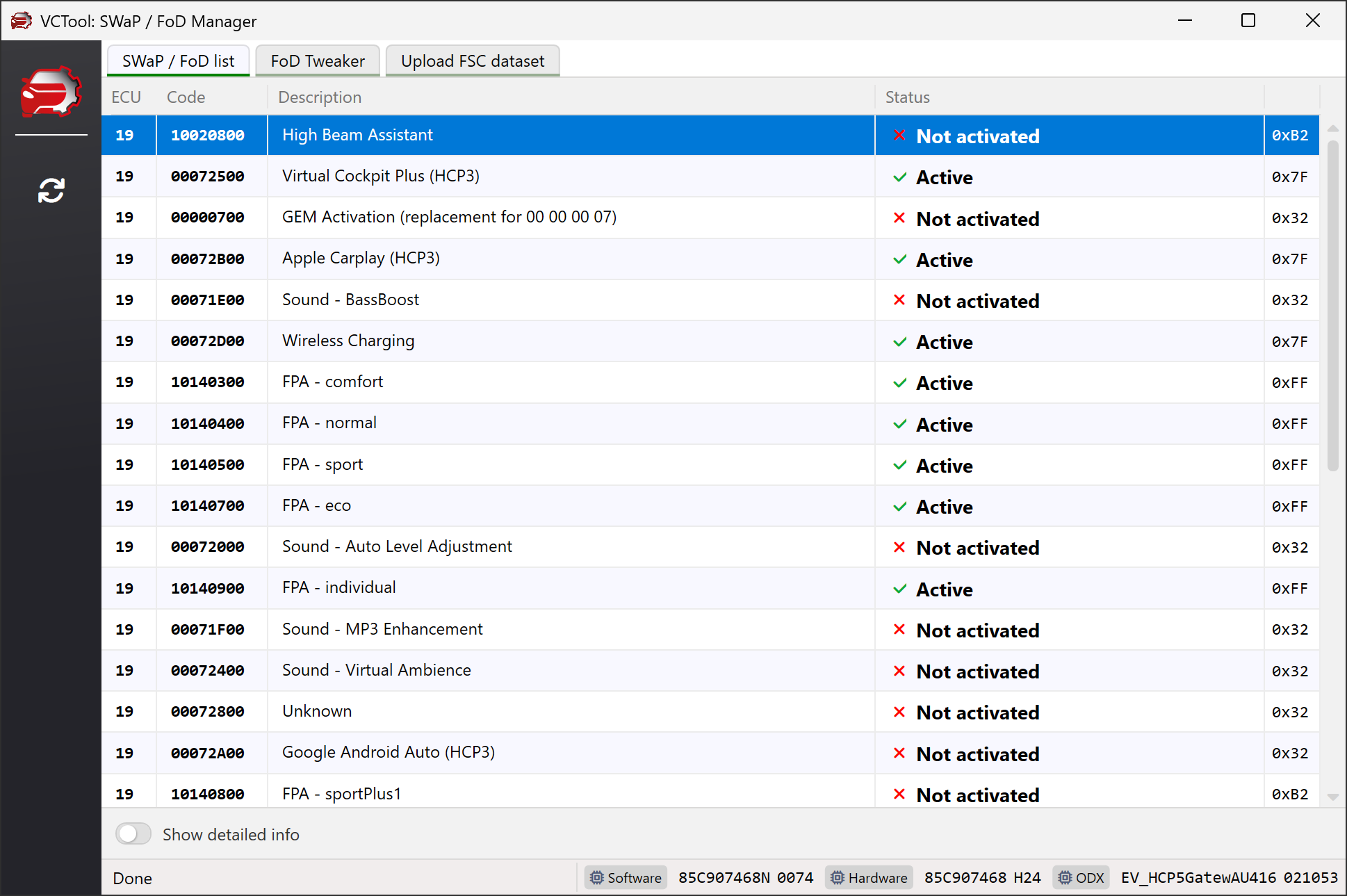Select the Apple Carplay (HCP3) row
The image size is (1347, 896).
pyautogui.click(x=361, y=259)
